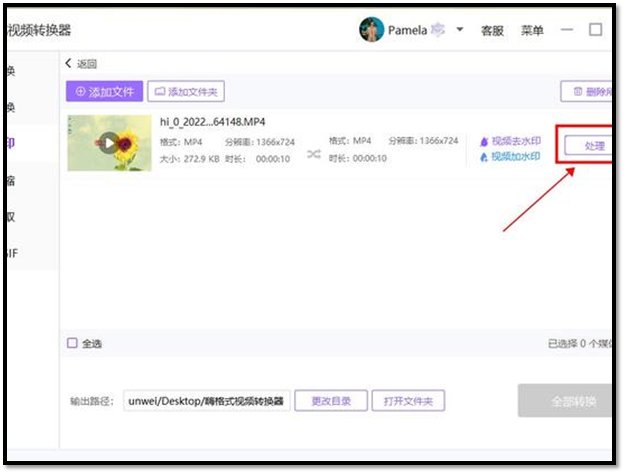
Task: Click the 全部转换 button
Action: point(565,401)
